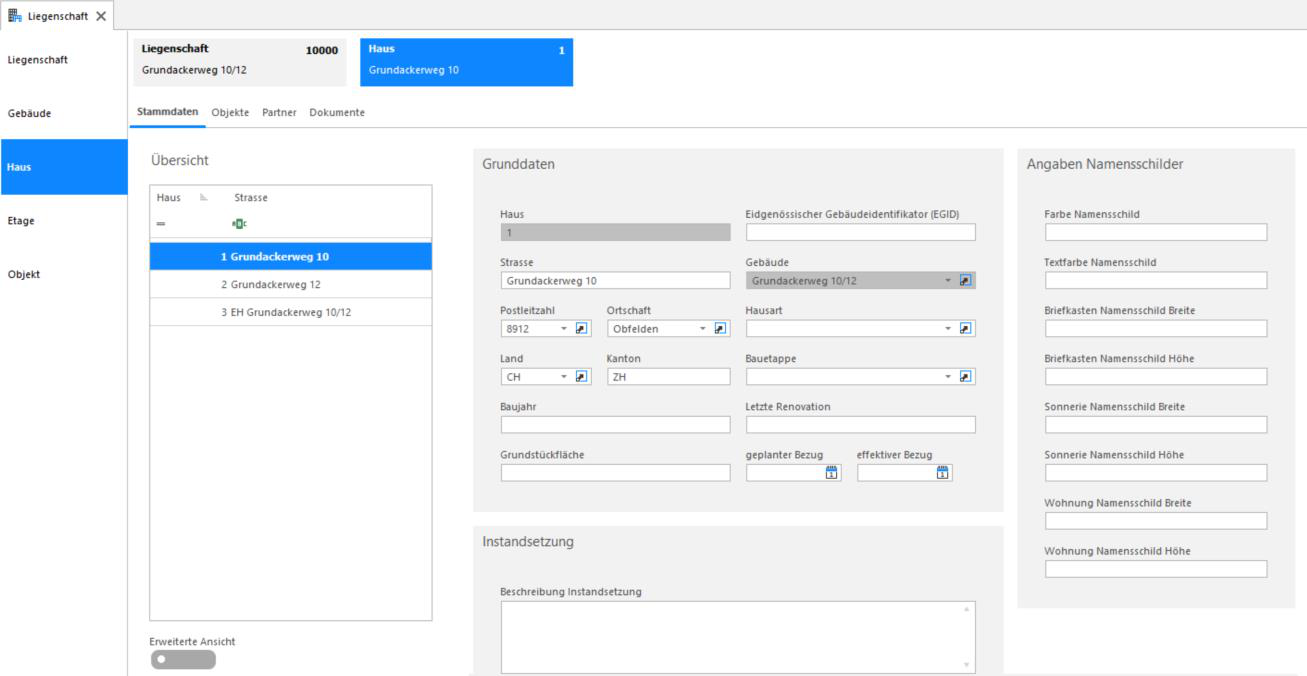
Task: Click Textfarbe Namensschild input field
Action: (x=1156, y=280)
